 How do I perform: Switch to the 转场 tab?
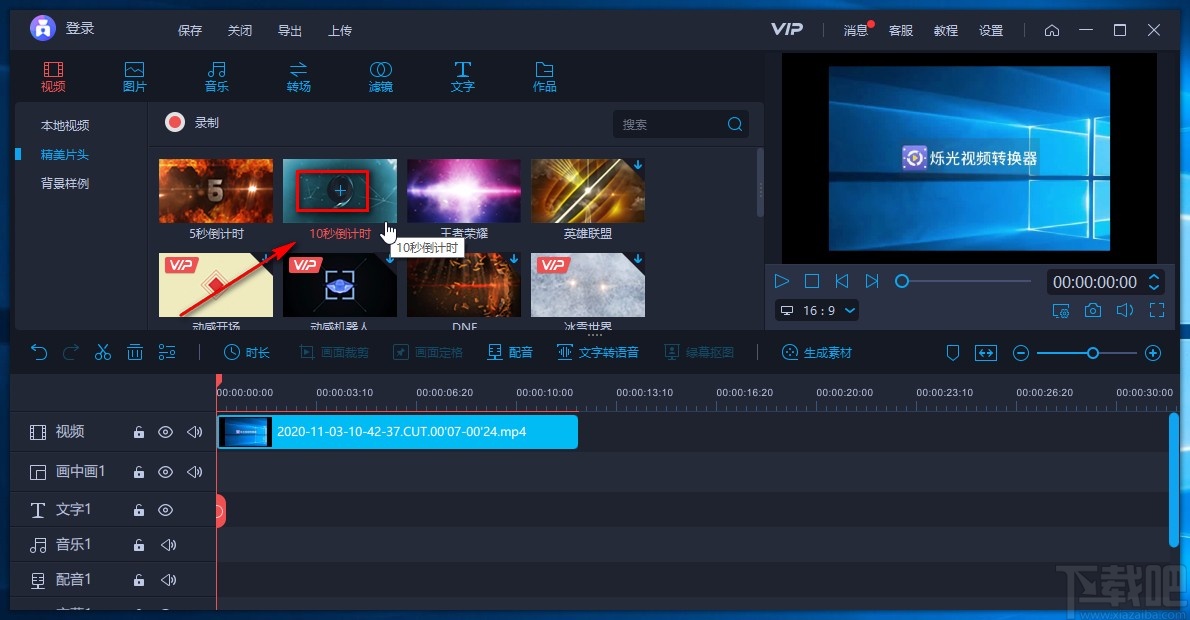(298, 76)
